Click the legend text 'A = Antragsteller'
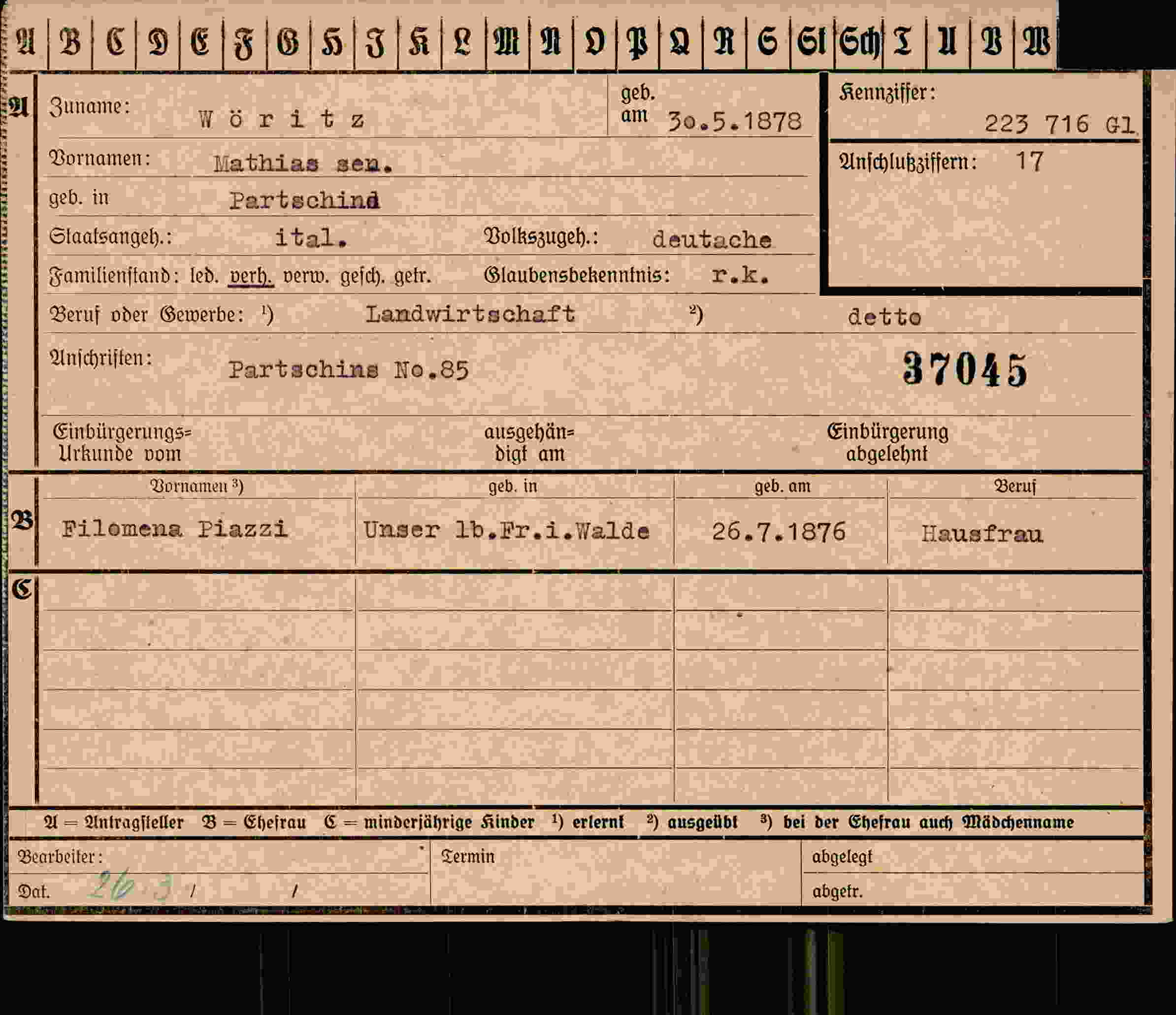Image resolution: width=1176 pixels, height=1015 pixels. pos(114,822)
